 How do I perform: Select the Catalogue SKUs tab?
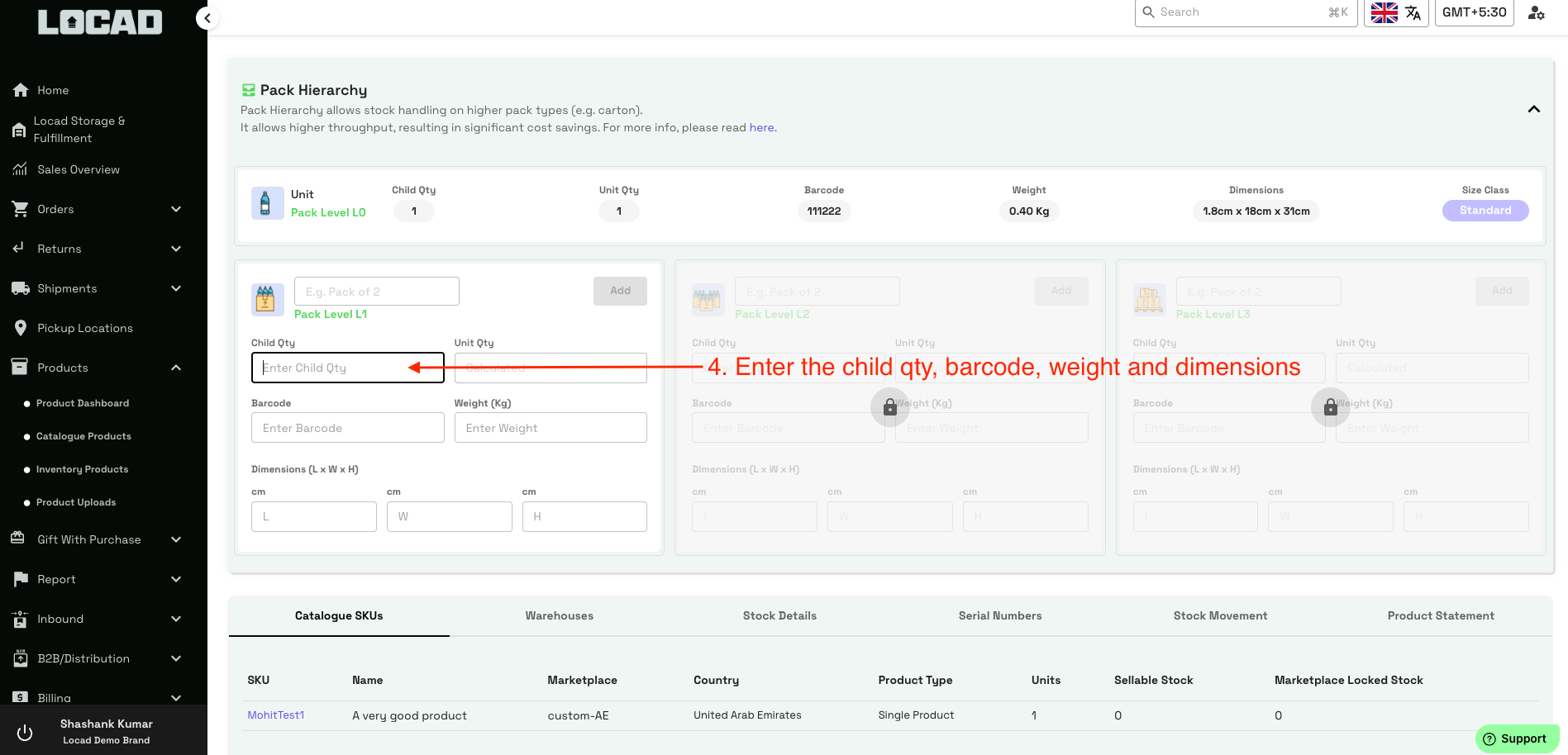(x=339, y=615)
